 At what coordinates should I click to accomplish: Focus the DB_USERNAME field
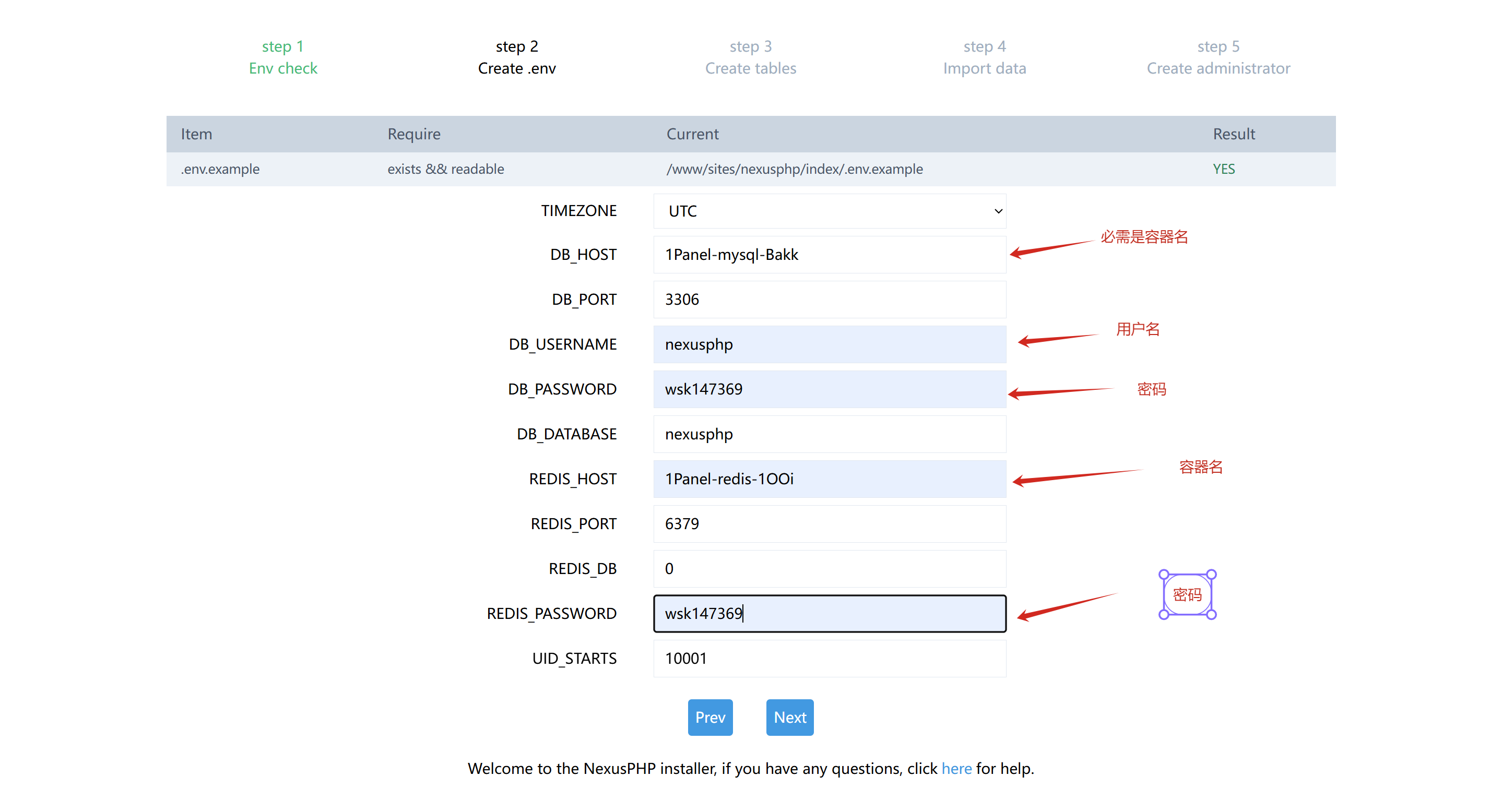[x=829, y=344]
